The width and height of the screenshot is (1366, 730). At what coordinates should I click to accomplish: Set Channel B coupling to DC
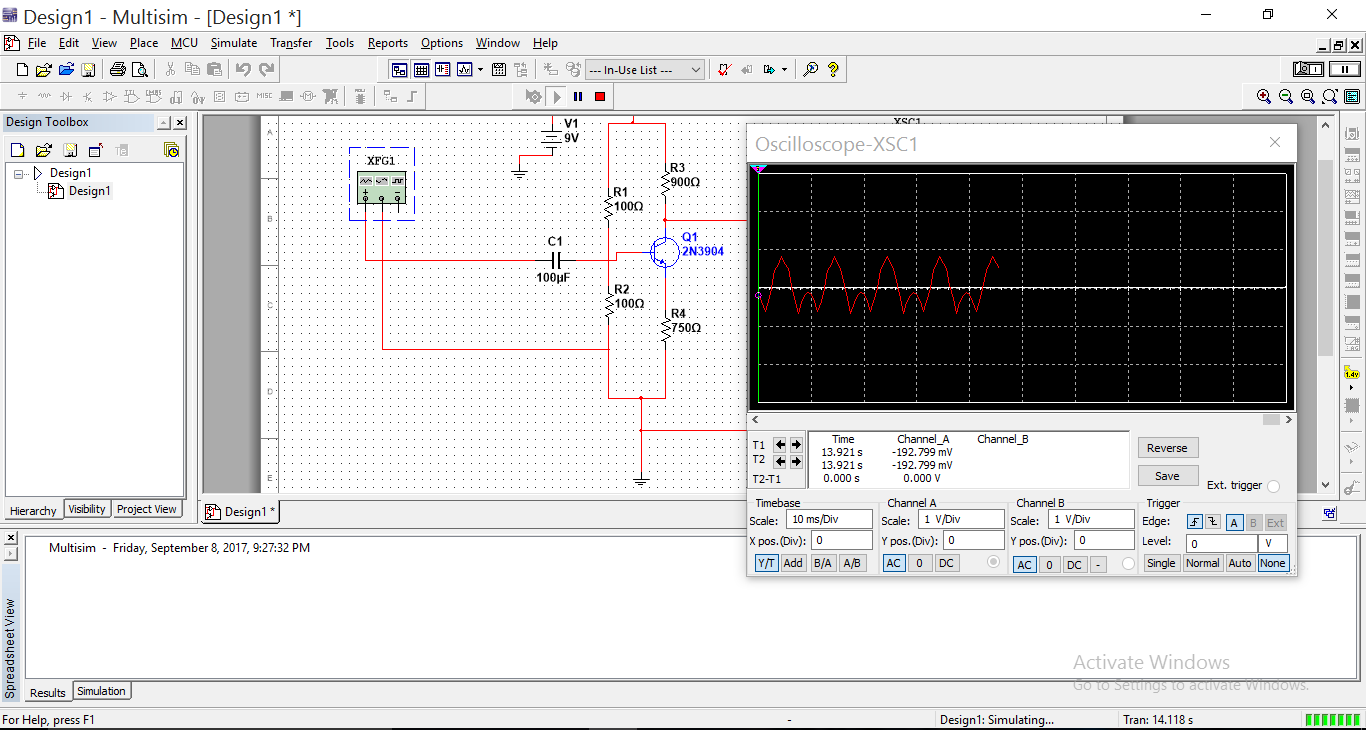[x=1074, y=564]
